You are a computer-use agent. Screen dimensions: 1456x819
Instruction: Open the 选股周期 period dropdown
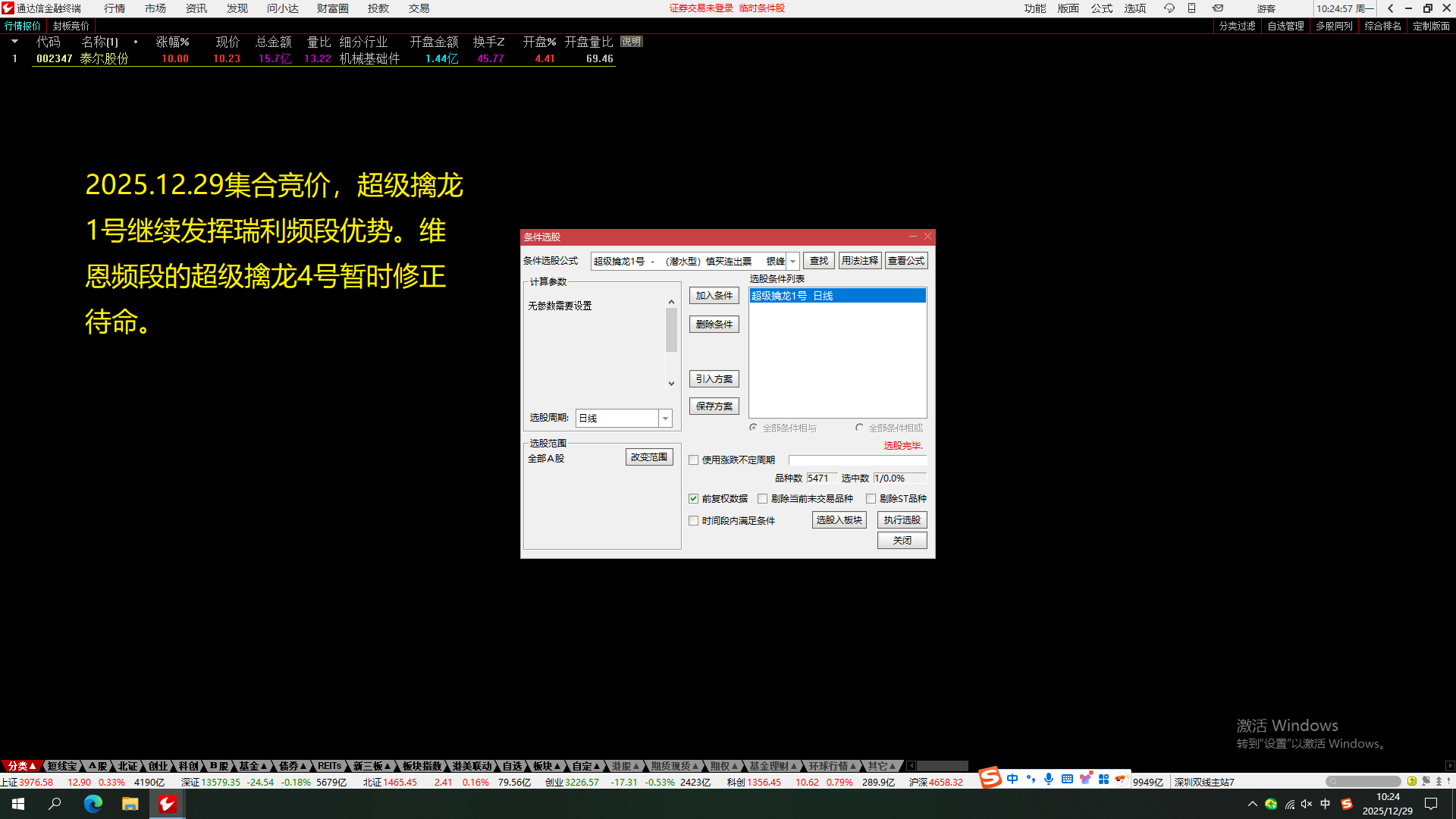(665, 418)
